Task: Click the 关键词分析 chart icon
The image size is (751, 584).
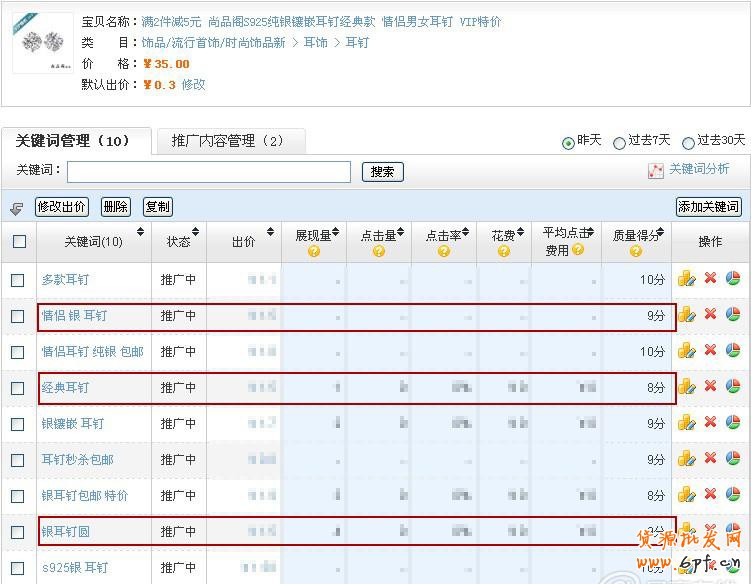Action: (656, 171)
